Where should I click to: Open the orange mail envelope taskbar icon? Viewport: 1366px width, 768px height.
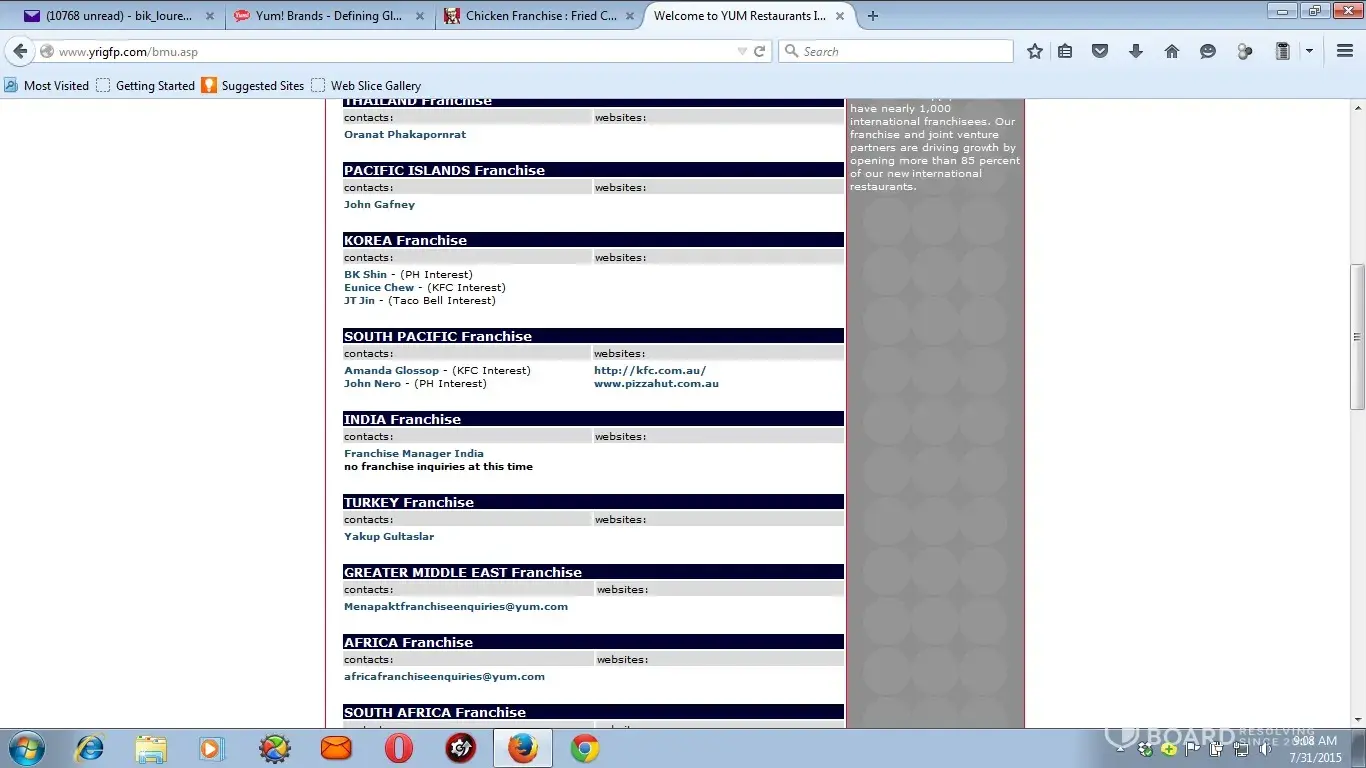click(x=337, y=748)
